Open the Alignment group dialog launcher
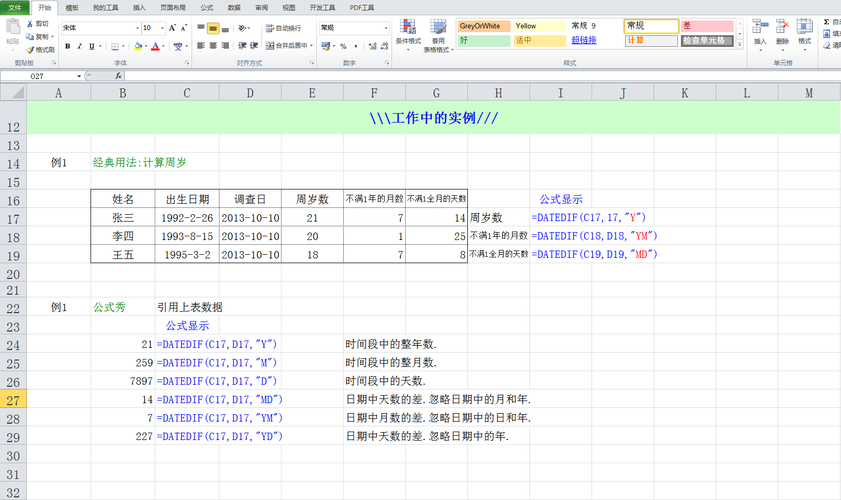The image size is (841, 500). (x=312, y=63)
